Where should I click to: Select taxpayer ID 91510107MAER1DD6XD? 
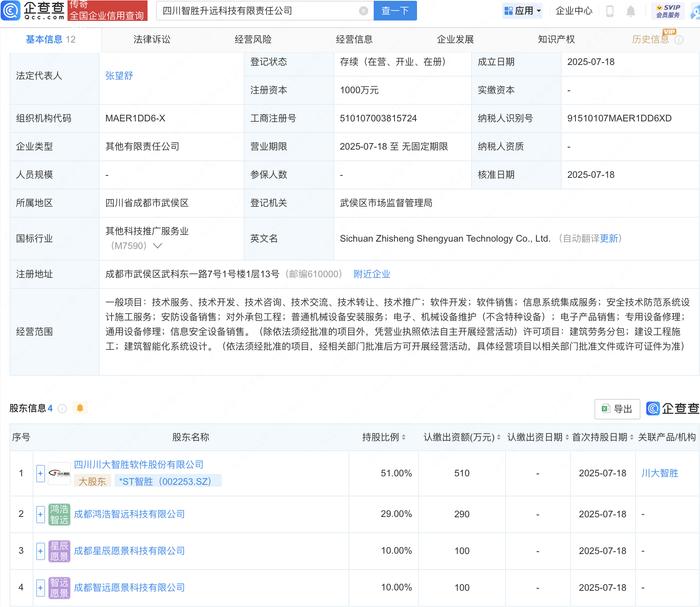point(619,118)
